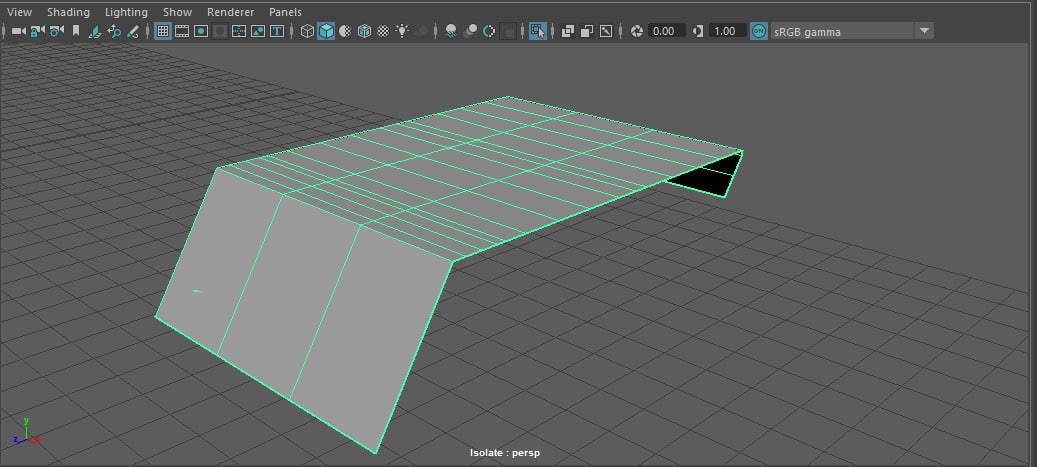Enable Textured display checker icon
Viewport: 1037px width, 467px height.
click(383, 31)
